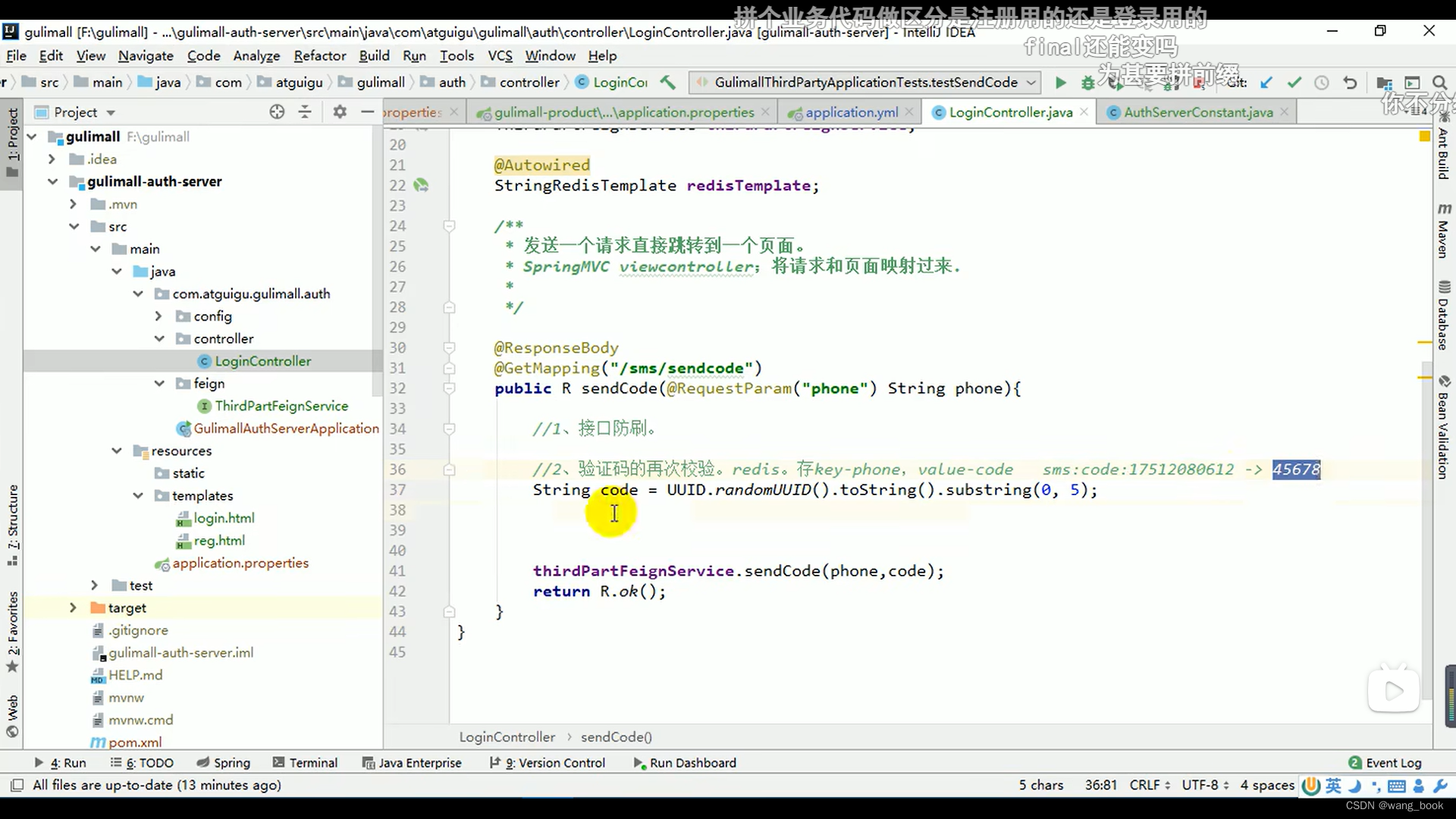Screen dimensions: 1456x819
Task: Open Search Everywhere with the magnifier icon
Action: pos(1439,83)
